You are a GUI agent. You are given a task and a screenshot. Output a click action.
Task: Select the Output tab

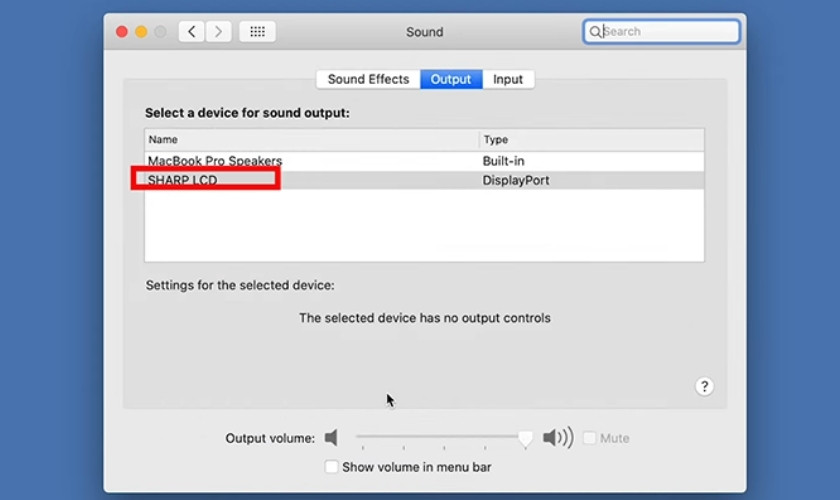(x=451, y=80)
